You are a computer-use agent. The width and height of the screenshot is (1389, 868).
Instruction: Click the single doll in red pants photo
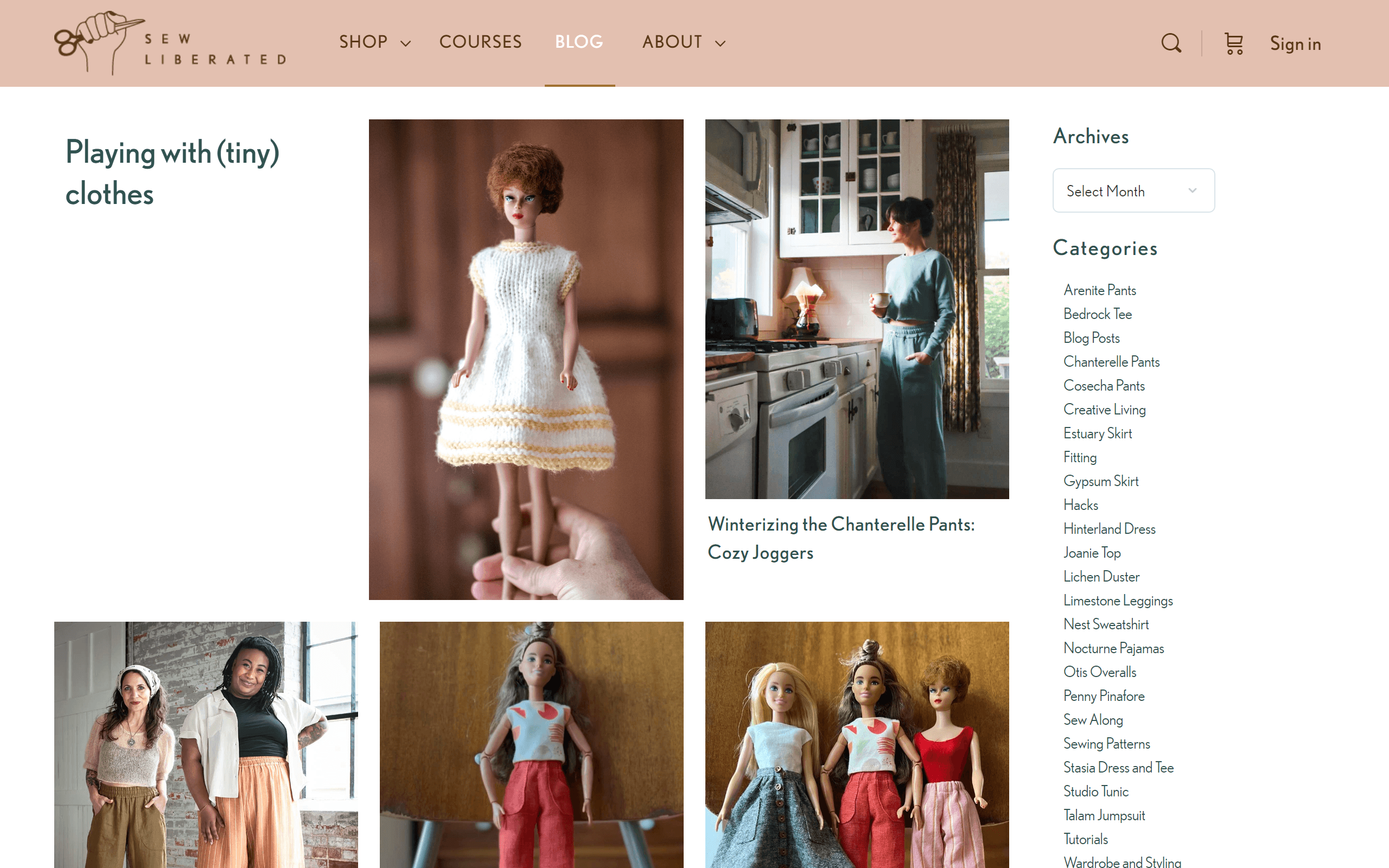coord(531,744)
